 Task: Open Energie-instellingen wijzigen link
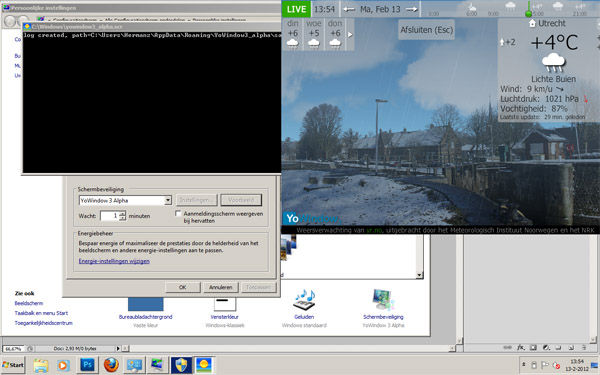pyautogui.click(x=114, y=261)
